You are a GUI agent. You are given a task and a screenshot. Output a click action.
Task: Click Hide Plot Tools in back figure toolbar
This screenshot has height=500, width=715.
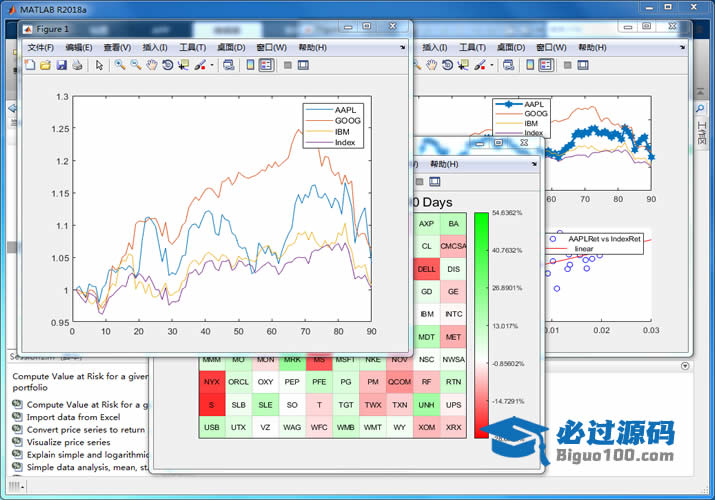(x=568, y=65)
